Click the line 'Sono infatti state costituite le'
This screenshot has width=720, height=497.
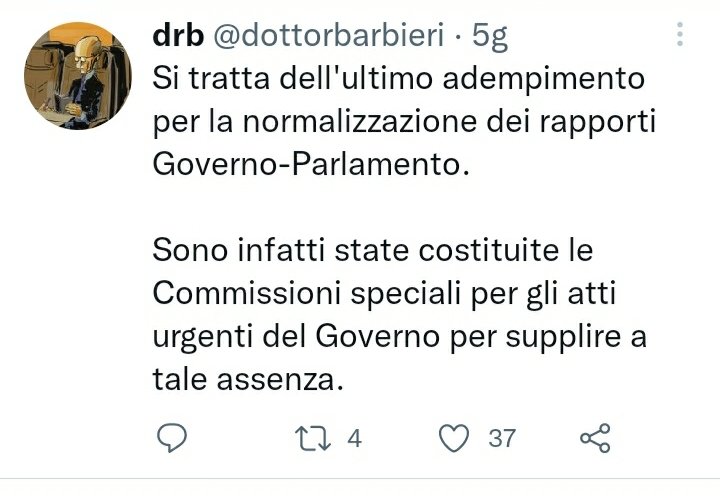tap(372, 250)
